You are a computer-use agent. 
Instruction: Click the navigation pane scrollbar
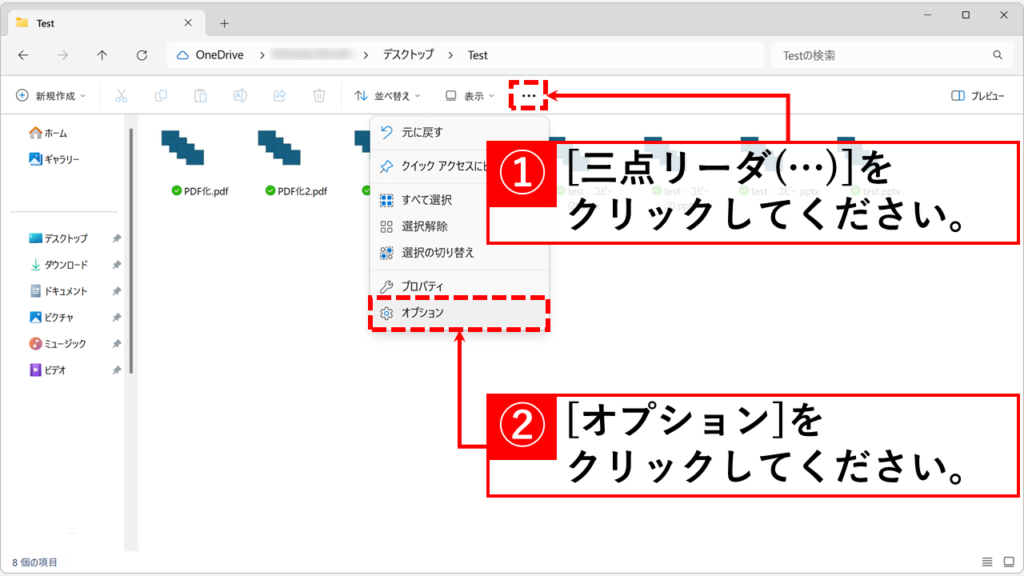pyautogui.click(x=131, y=251)
